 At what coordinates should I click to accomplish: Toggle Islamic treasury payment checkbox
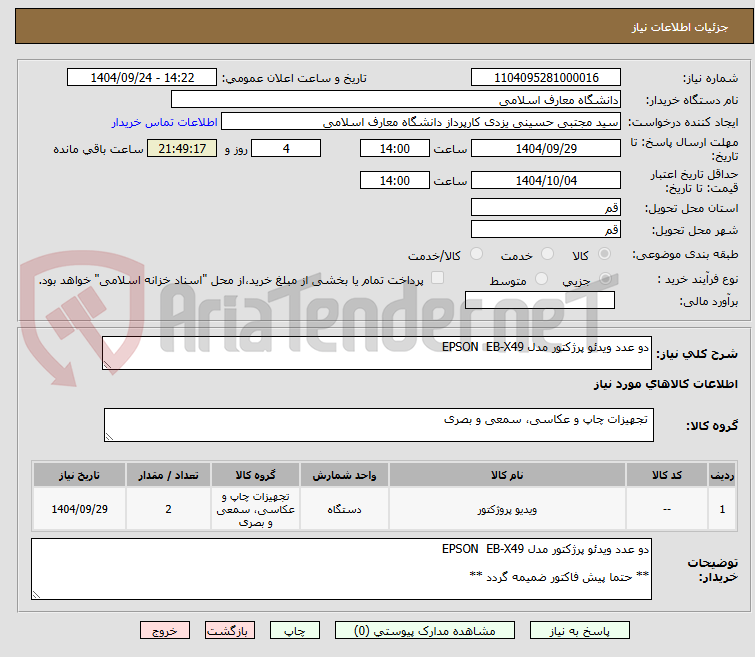coord(437,278)
